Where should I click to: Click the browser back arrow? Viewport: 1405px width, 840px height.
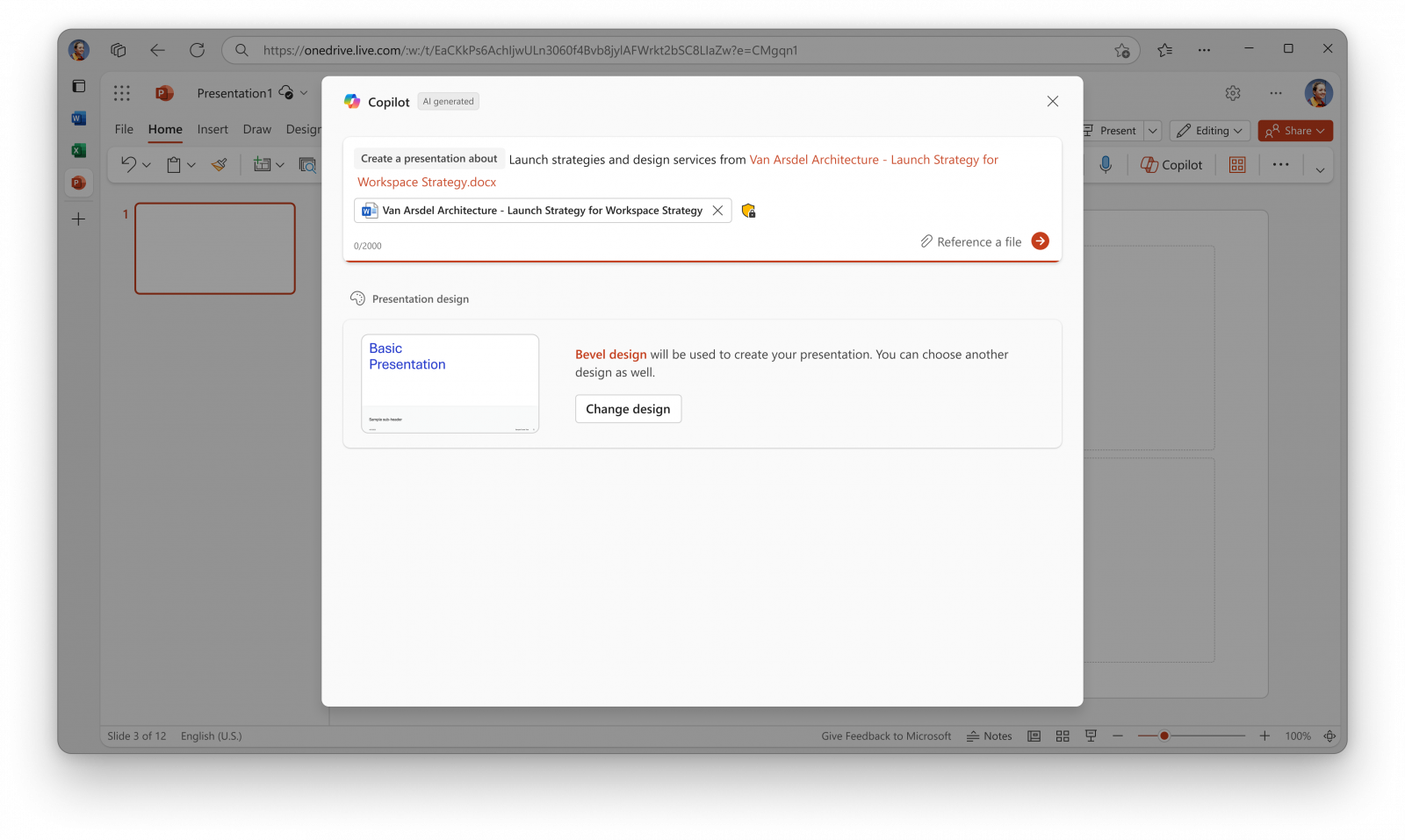click(x=157, y=50)
